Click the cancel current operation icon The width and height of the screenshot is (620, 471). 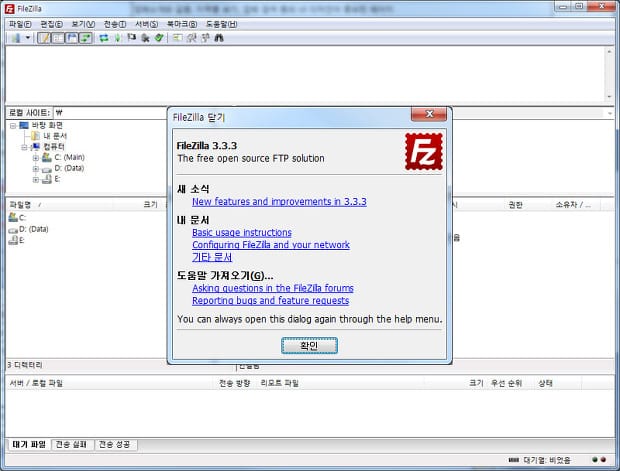pos(131,38)
